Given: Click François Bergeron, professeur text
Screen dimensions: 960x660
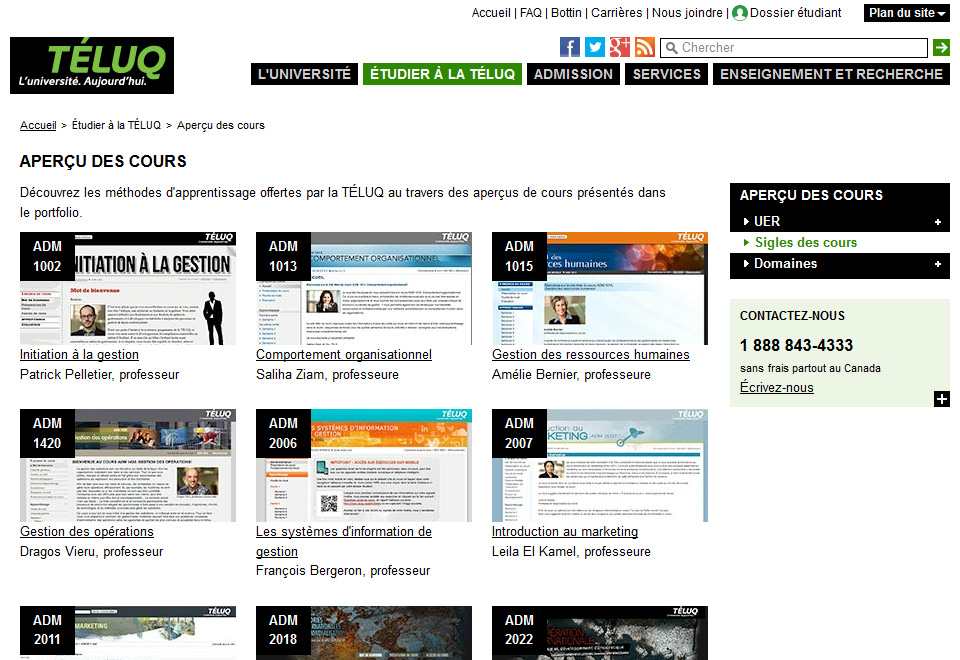Looking at the screenshot, I should click(x=343, y=571).
